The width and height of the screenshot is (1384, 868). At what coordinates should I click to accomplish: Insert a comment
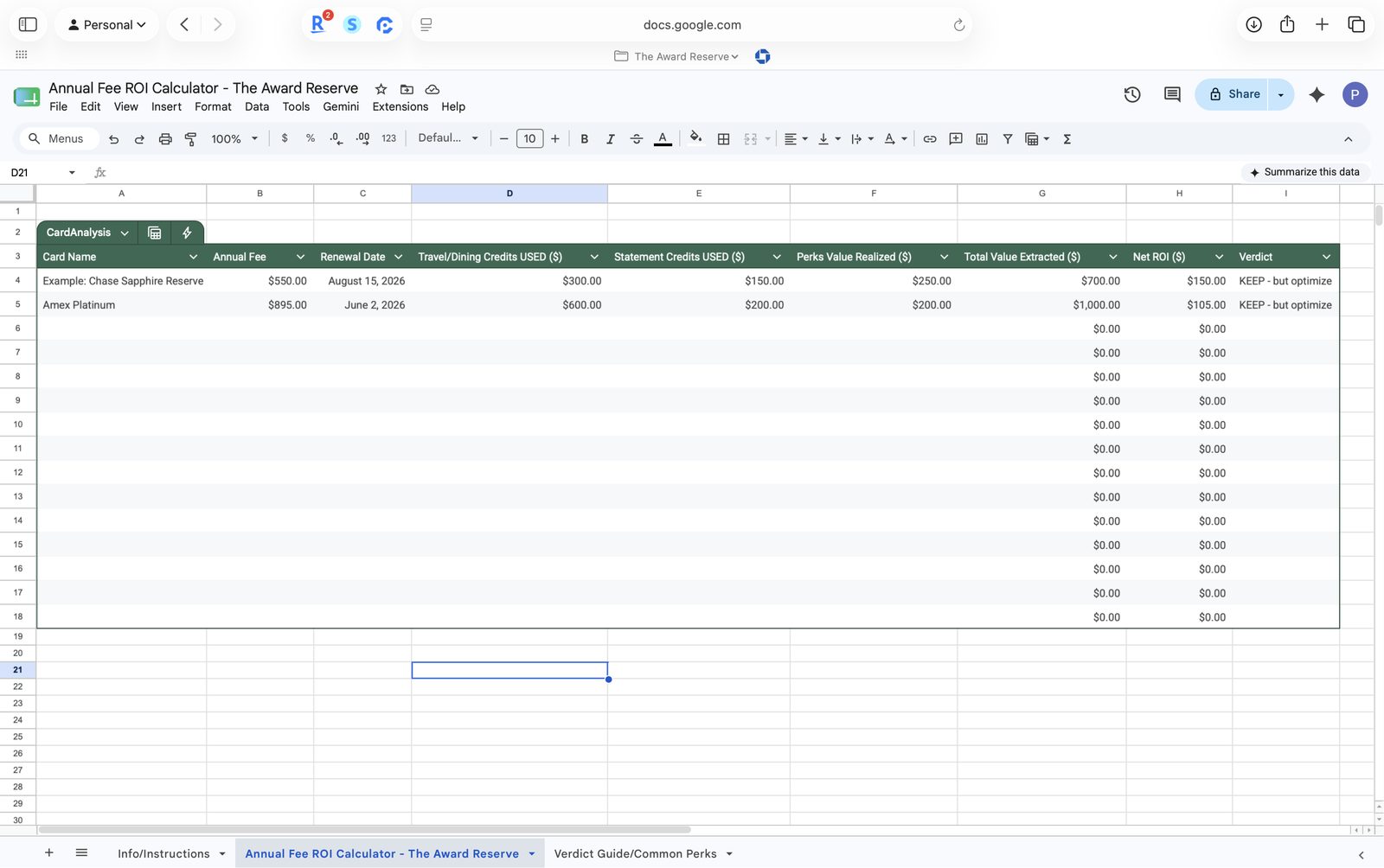pyautogui.click(x=956, y=139)
